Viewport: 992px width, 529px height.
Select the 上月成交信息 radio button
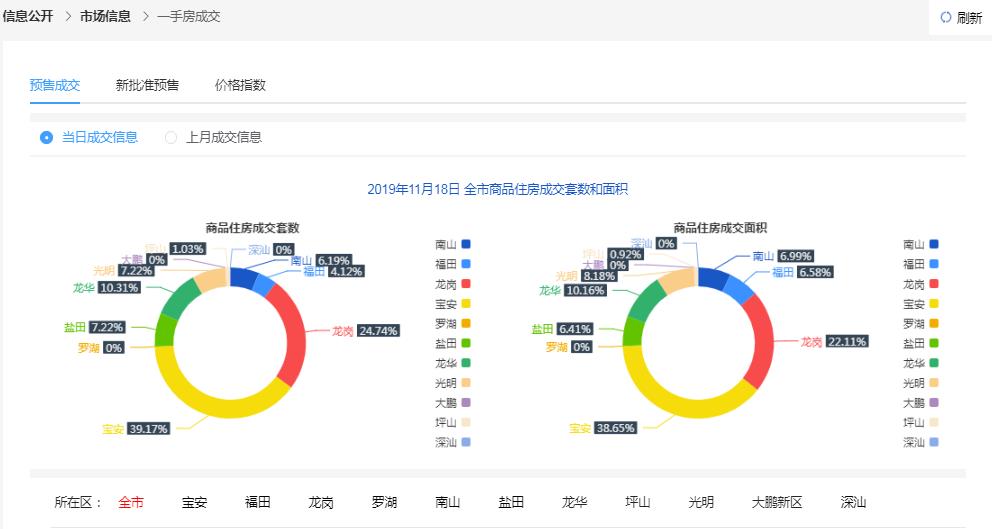click(171, 137)
